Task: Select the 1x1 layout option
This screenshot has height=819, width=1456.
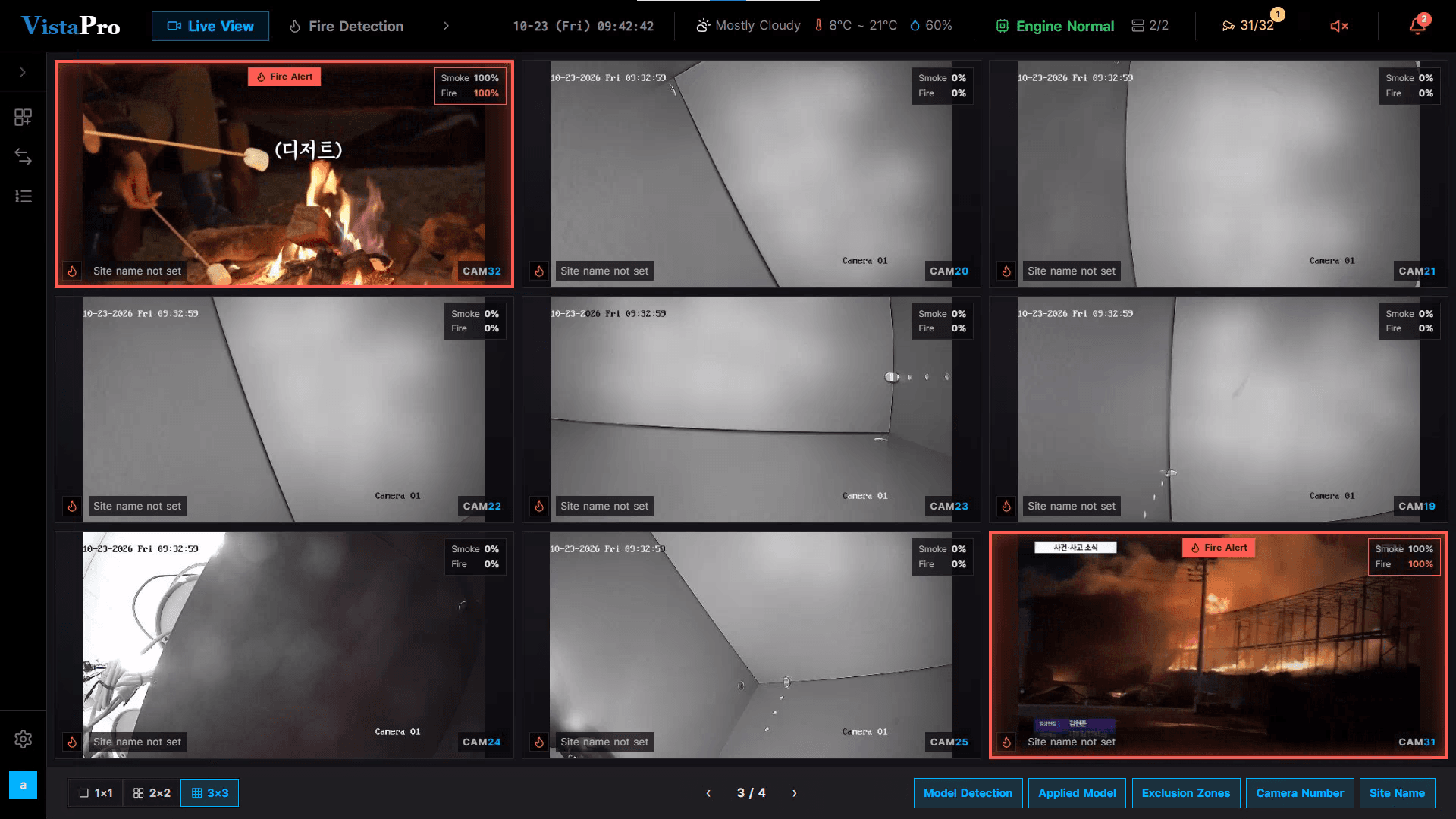Action: (96, 793)
